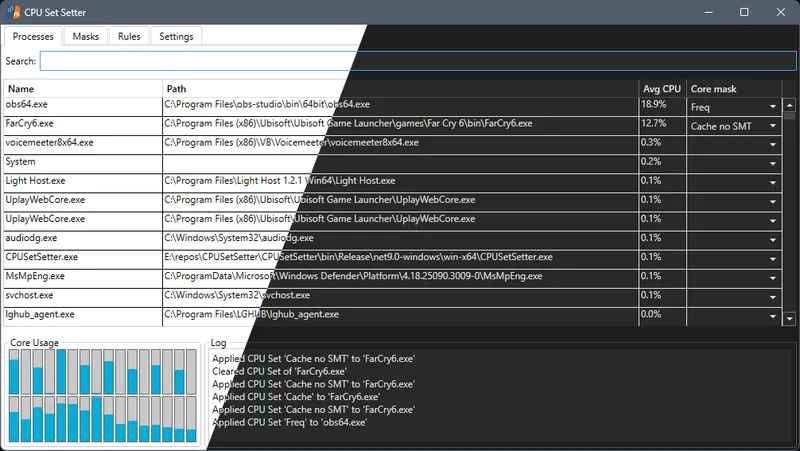This screenshot has height=451, width=800.
Task: Select the lghub_agent.exe process name
Action: click(40, 314)
